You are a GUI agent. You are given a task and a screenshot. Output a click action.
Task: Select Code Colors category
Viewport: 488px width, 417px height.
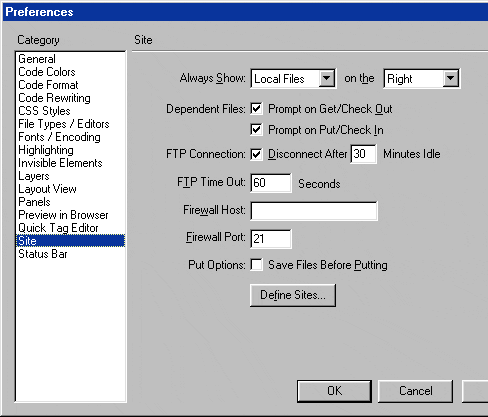(47, 72)
